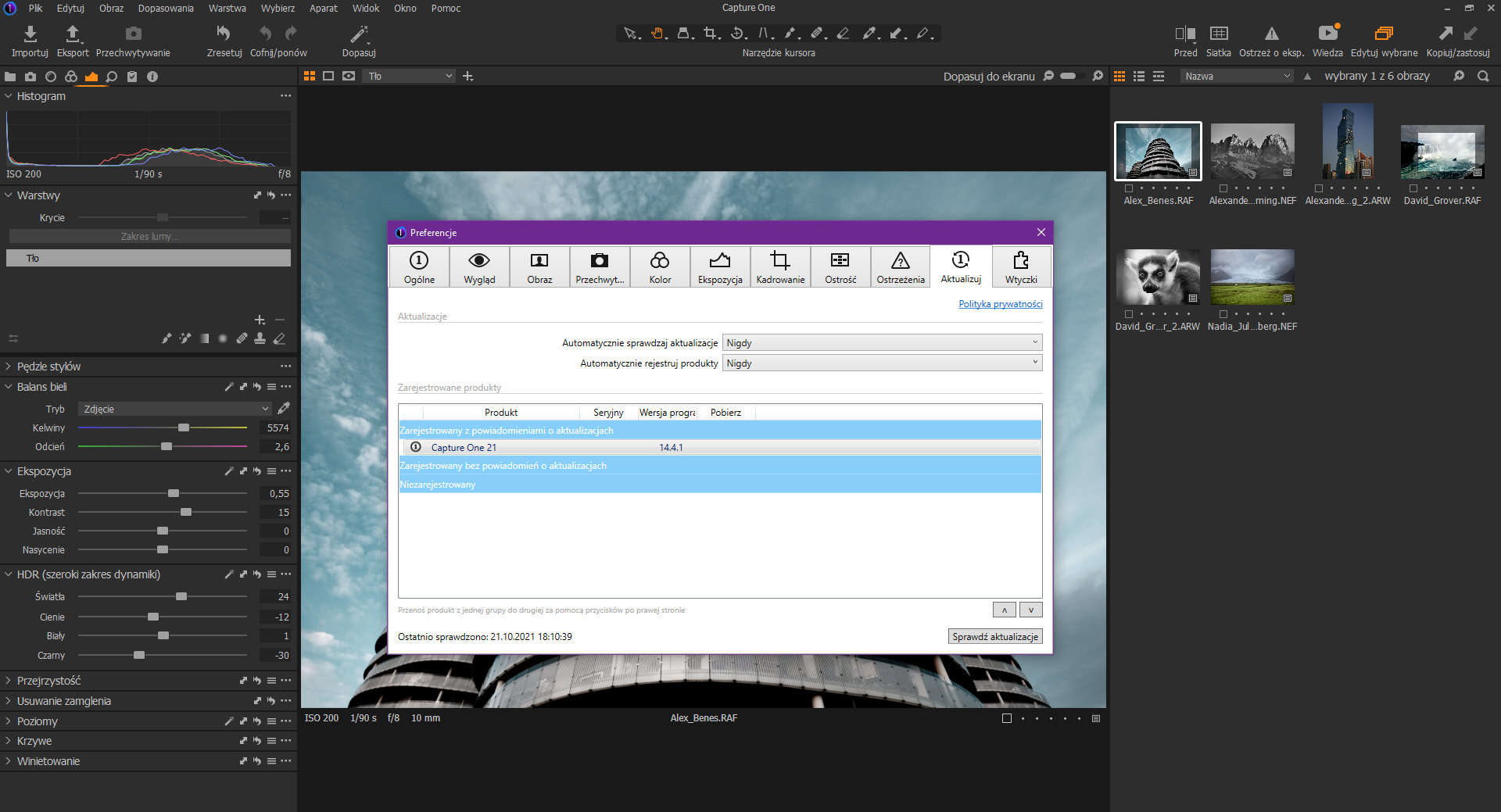The image size is (1501, 812).
Task: Open Automatycznie rejestruj produkty dropdown
Action: (882, 363)
